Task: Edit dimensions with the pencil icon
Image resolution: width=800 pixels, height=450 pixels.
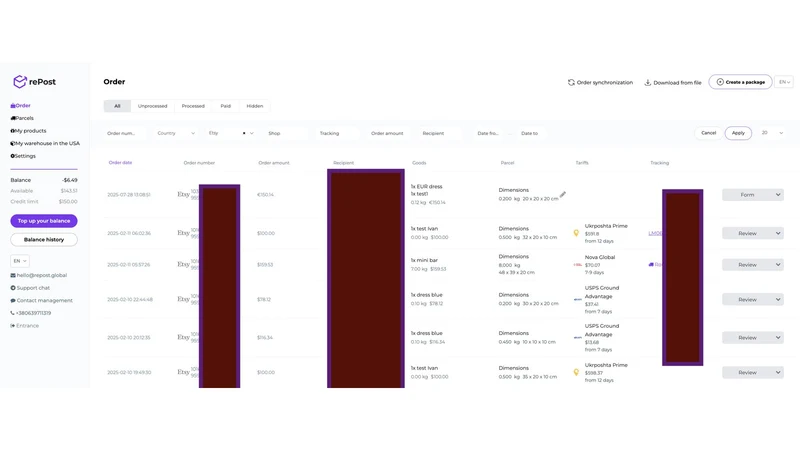Action: coord(563,194)
